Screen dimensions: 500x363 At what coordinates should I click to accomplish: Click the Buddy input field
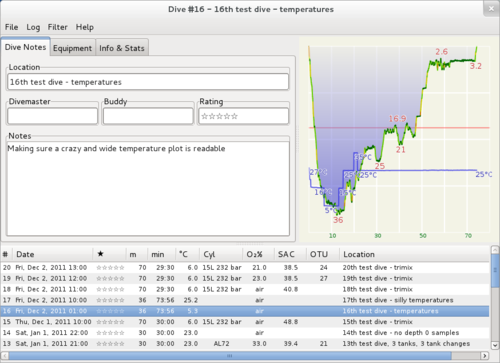pos(148,116)
